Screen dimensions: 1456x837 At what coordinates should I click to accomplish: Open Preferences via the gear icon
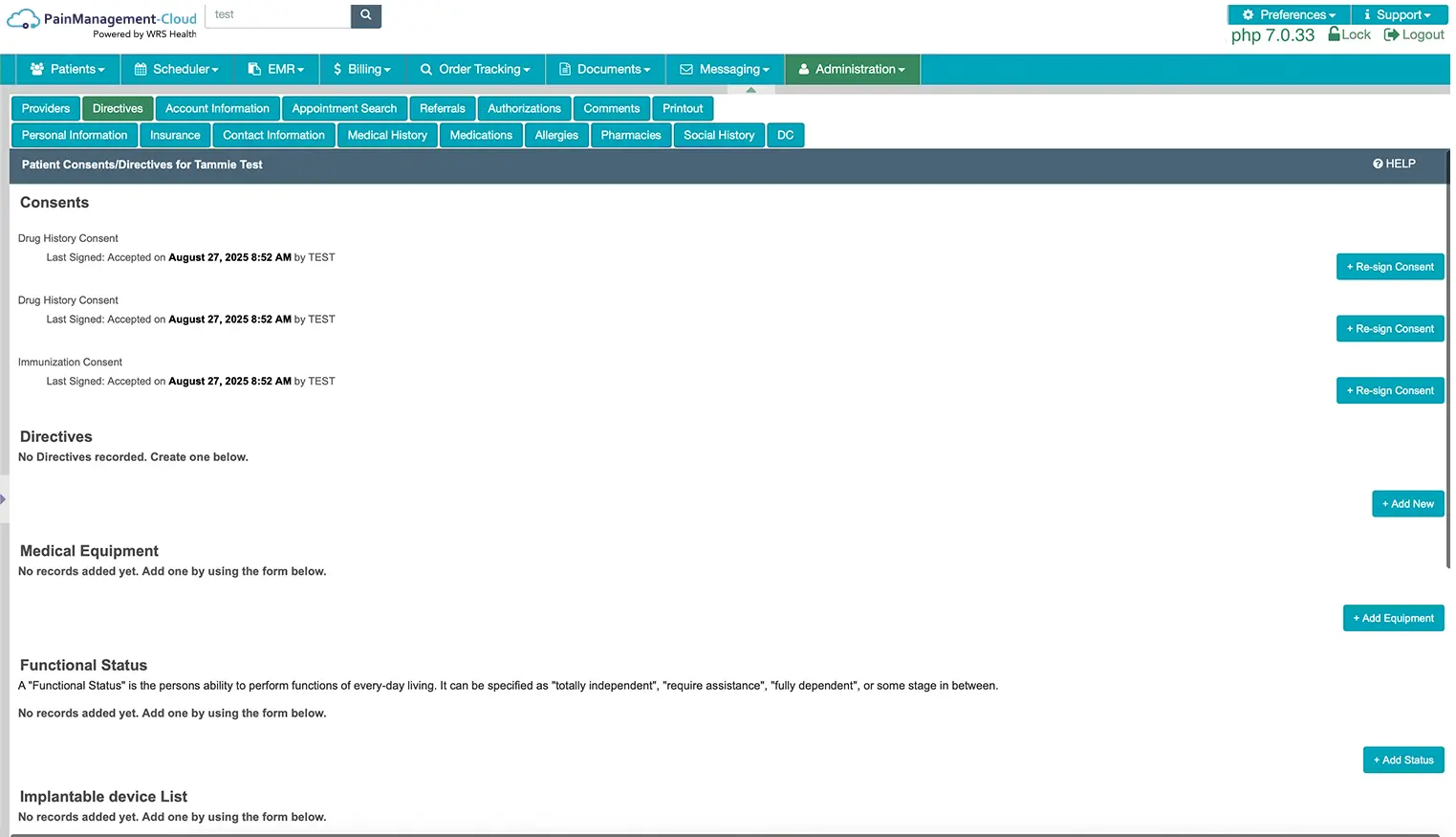click(x=1251, y=14)
